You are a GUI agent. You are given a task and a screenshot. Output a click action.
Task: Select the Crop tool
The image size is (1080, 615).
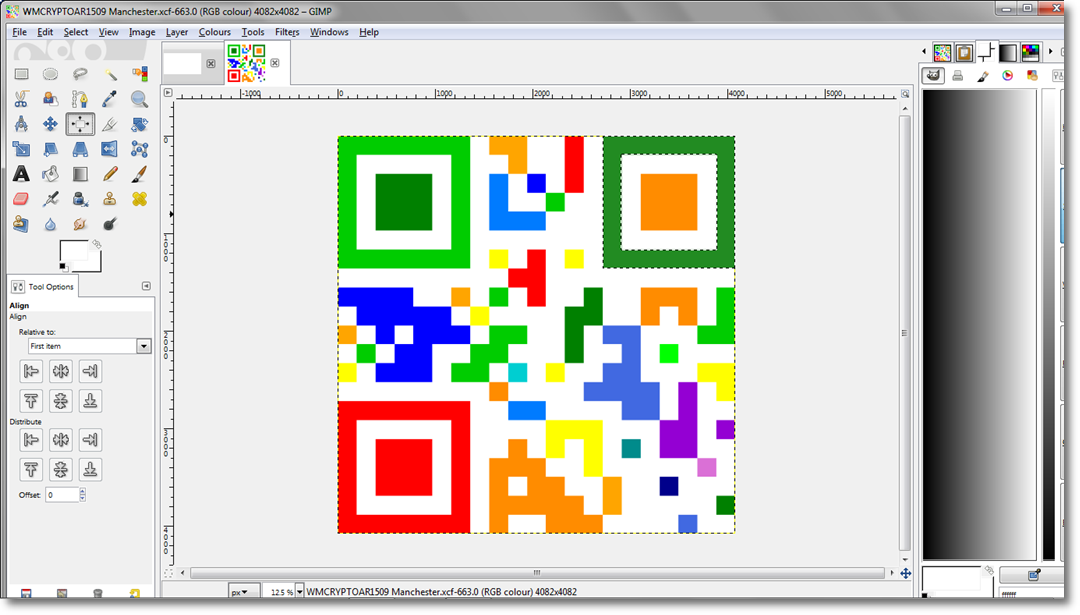pos(110,124)
